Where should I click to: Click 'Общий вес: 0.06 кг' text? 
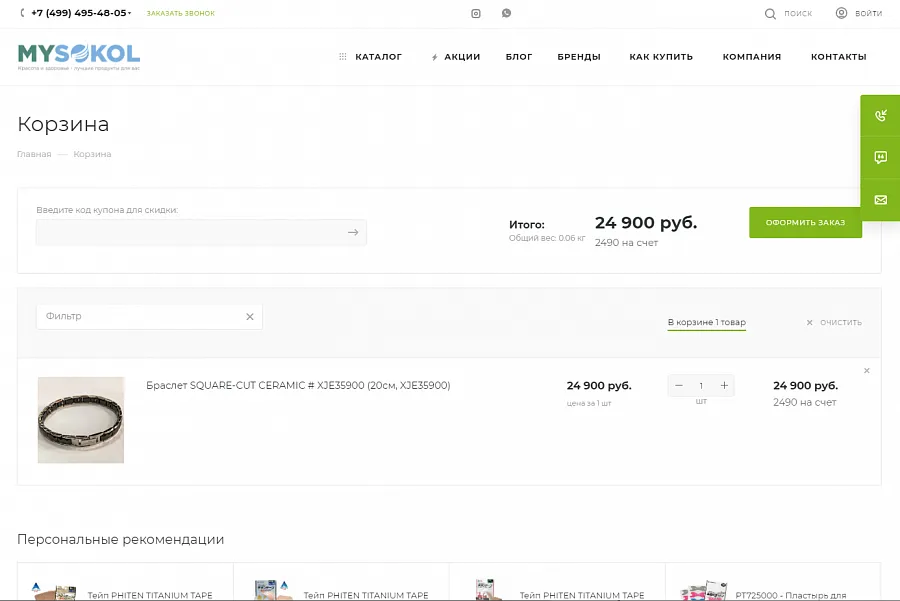(x=547, y=238)
